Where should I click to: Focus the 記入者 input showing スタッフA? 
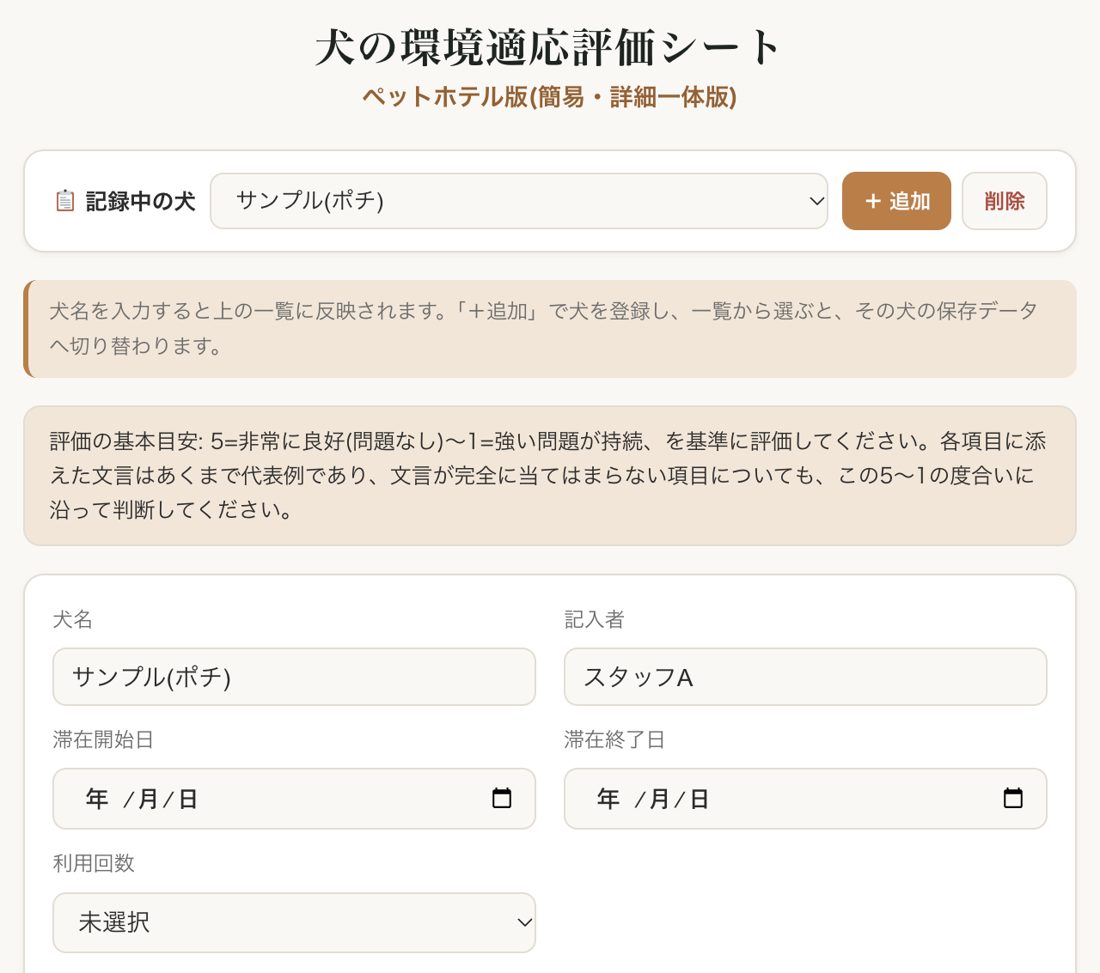[805, 677]
